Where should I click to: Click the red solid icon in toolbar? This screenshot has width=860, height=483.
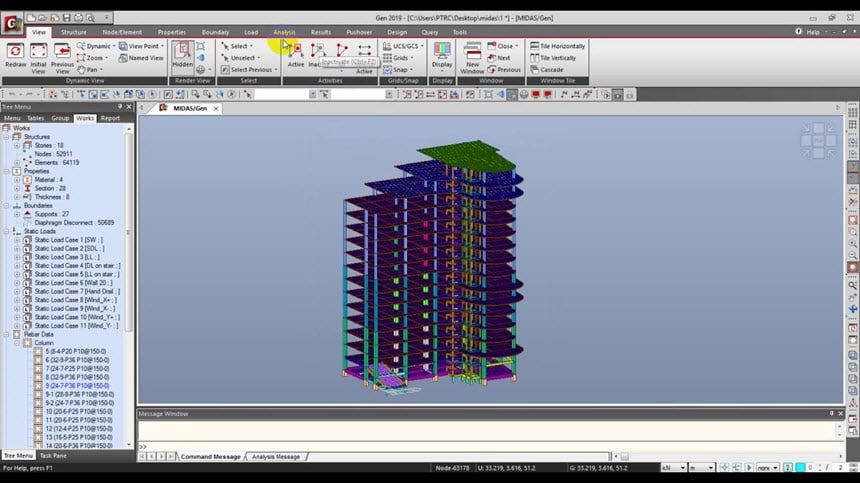(536, 95)
